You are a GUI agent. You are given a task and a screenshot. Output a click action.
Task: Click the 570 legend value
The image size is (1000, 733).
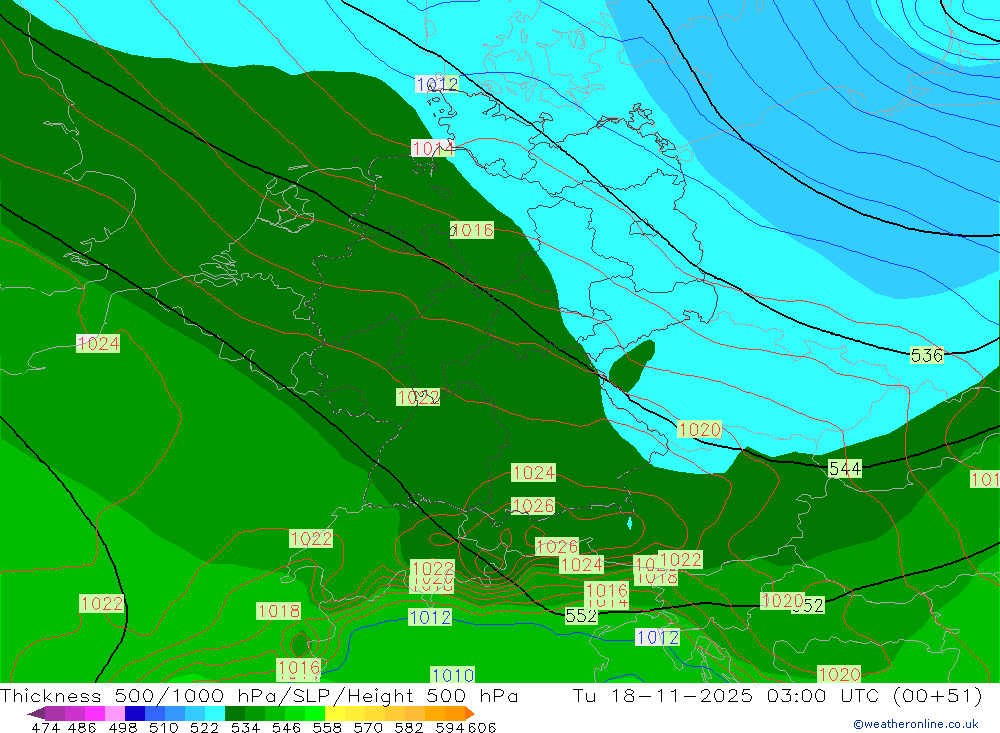(x=368, y=727)
